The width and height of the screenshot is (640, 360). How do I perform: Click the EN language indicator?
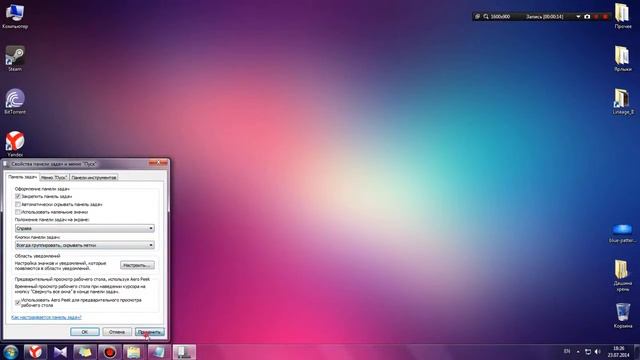pos(567,351)
